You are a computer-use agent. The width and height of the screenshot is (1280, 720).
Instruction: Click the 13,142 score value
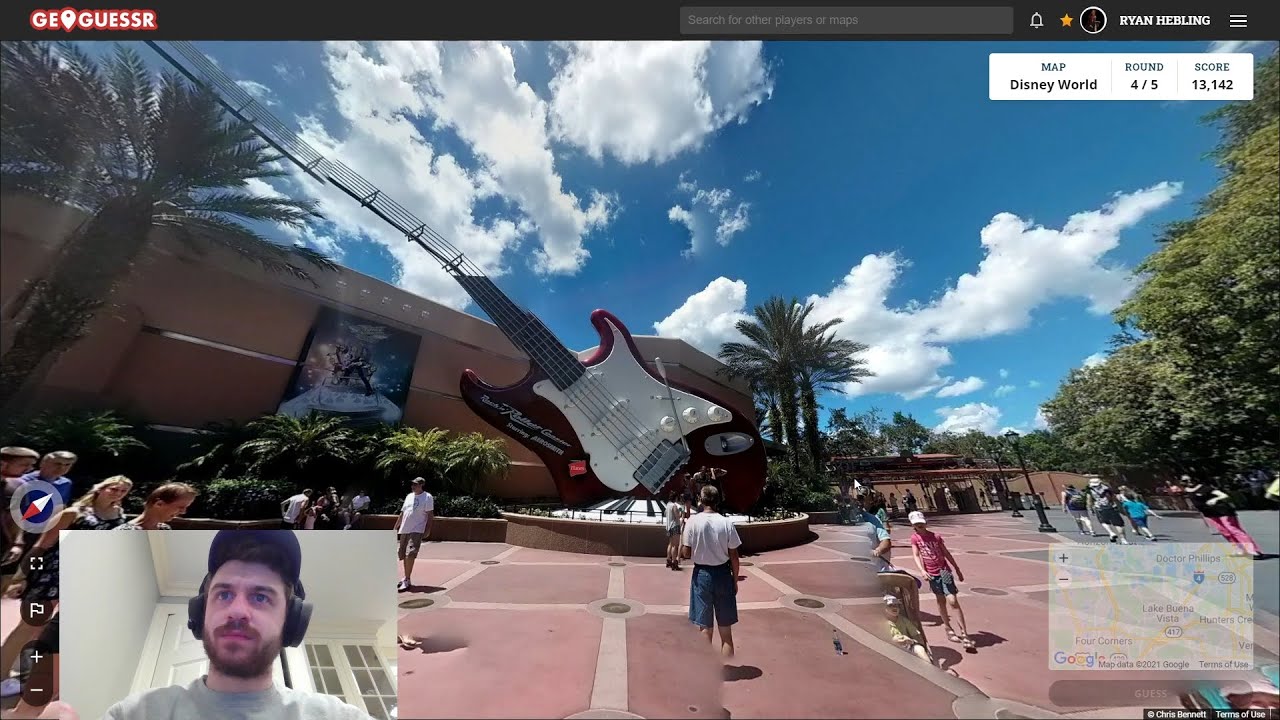coord(1212,85)
